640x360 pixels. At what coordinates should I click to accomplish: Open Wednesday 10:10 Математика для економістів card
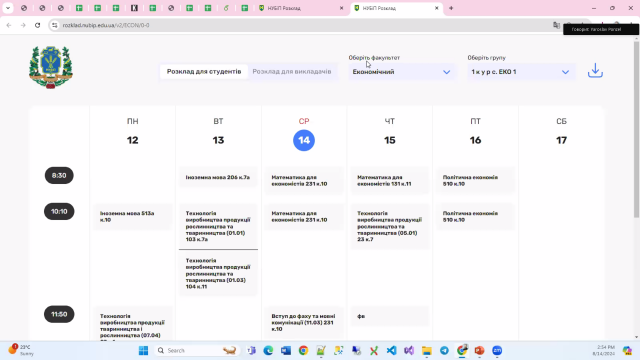(x=304, y=216)
